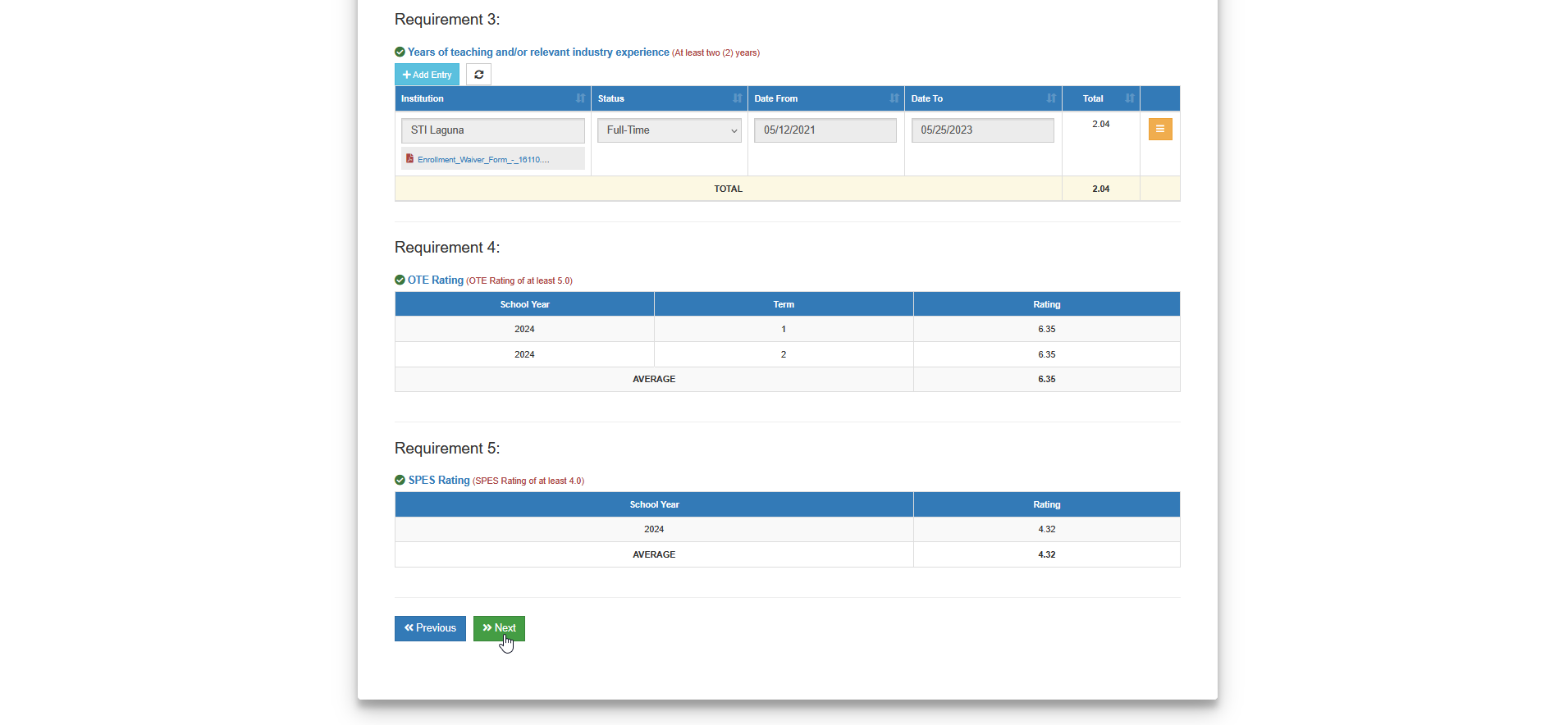Viewport: 1568px width, 725px height.
Task: Click the Date From field 05/12/2021
Action: click(825, 130)
